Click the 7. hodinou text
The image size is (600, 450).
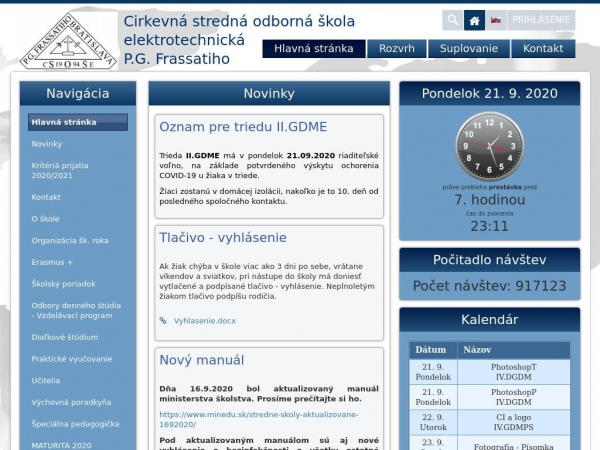(x=489, y=200)
